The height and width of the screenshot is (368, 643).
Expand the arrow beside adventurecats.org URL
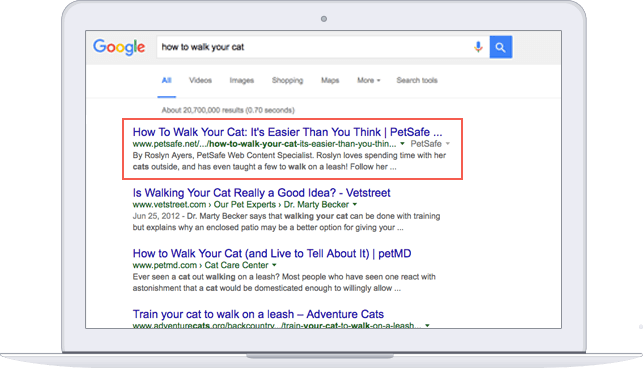tap(427, 325)
